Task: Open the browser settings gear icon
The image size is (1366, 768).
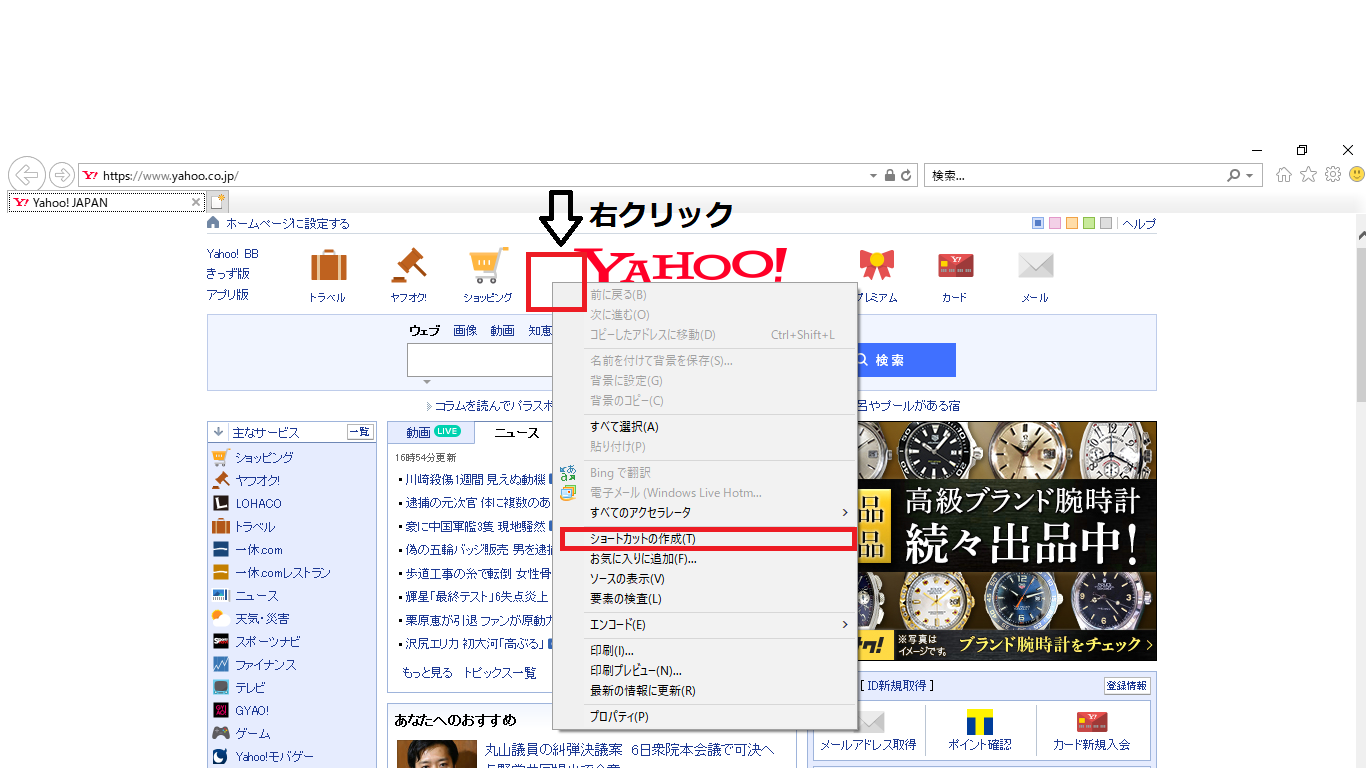Action: pos(1332,174)
